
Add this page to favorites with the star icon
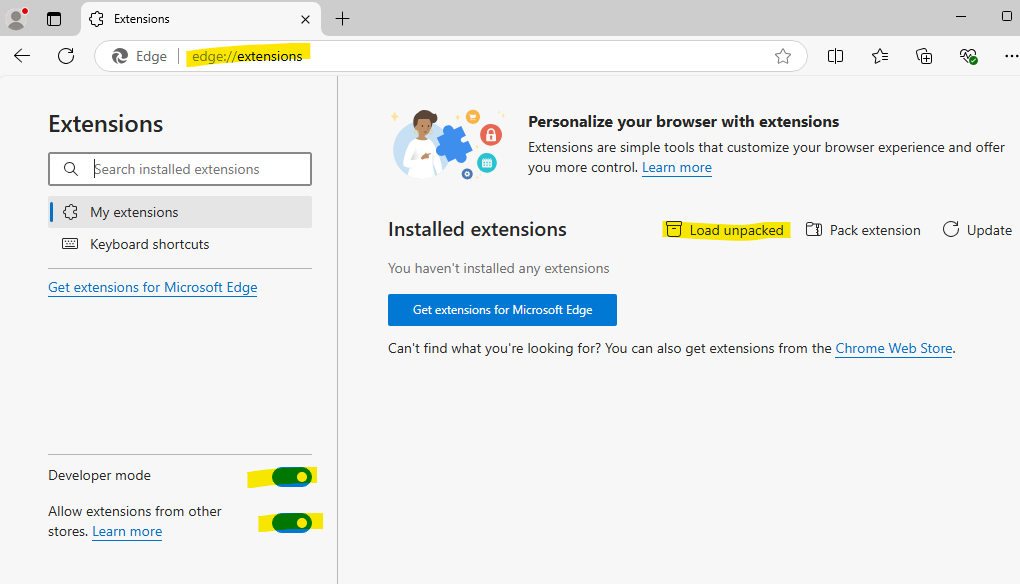pyautogui.click(x=783, y=57)
